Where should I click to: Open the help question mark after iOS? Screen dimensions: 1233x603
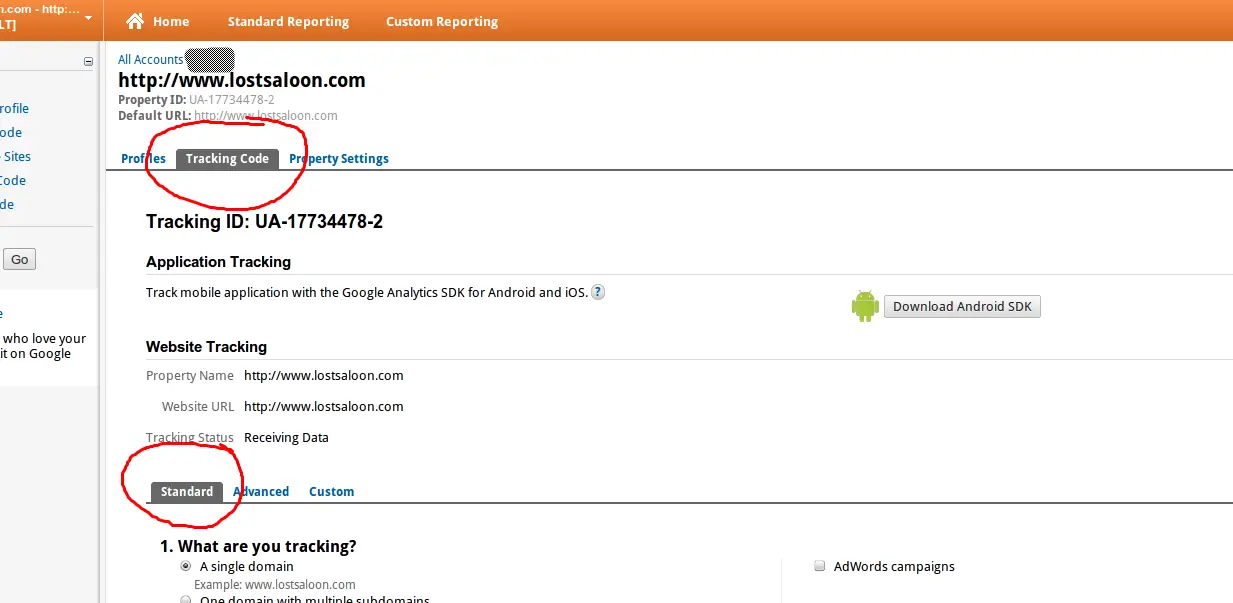click(x=598, y=292)
